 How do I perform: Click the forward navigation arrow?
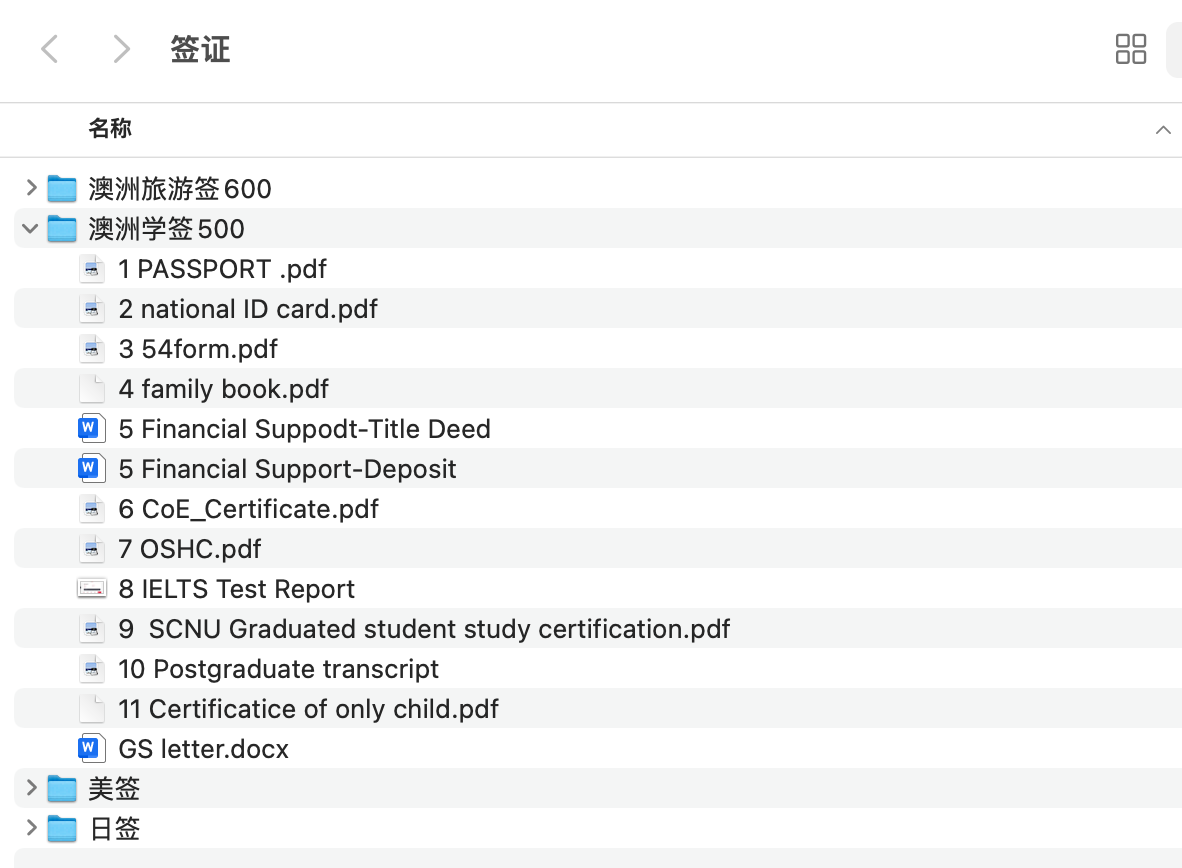point(121,48)
